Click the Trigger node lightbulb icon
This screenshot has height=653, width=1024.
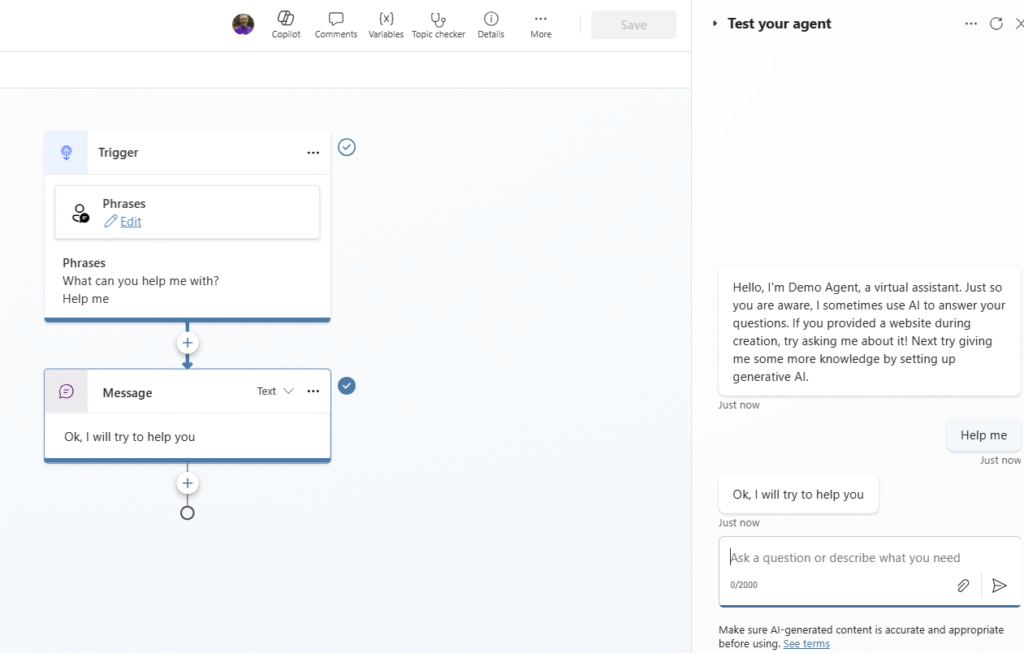point(66,152)
